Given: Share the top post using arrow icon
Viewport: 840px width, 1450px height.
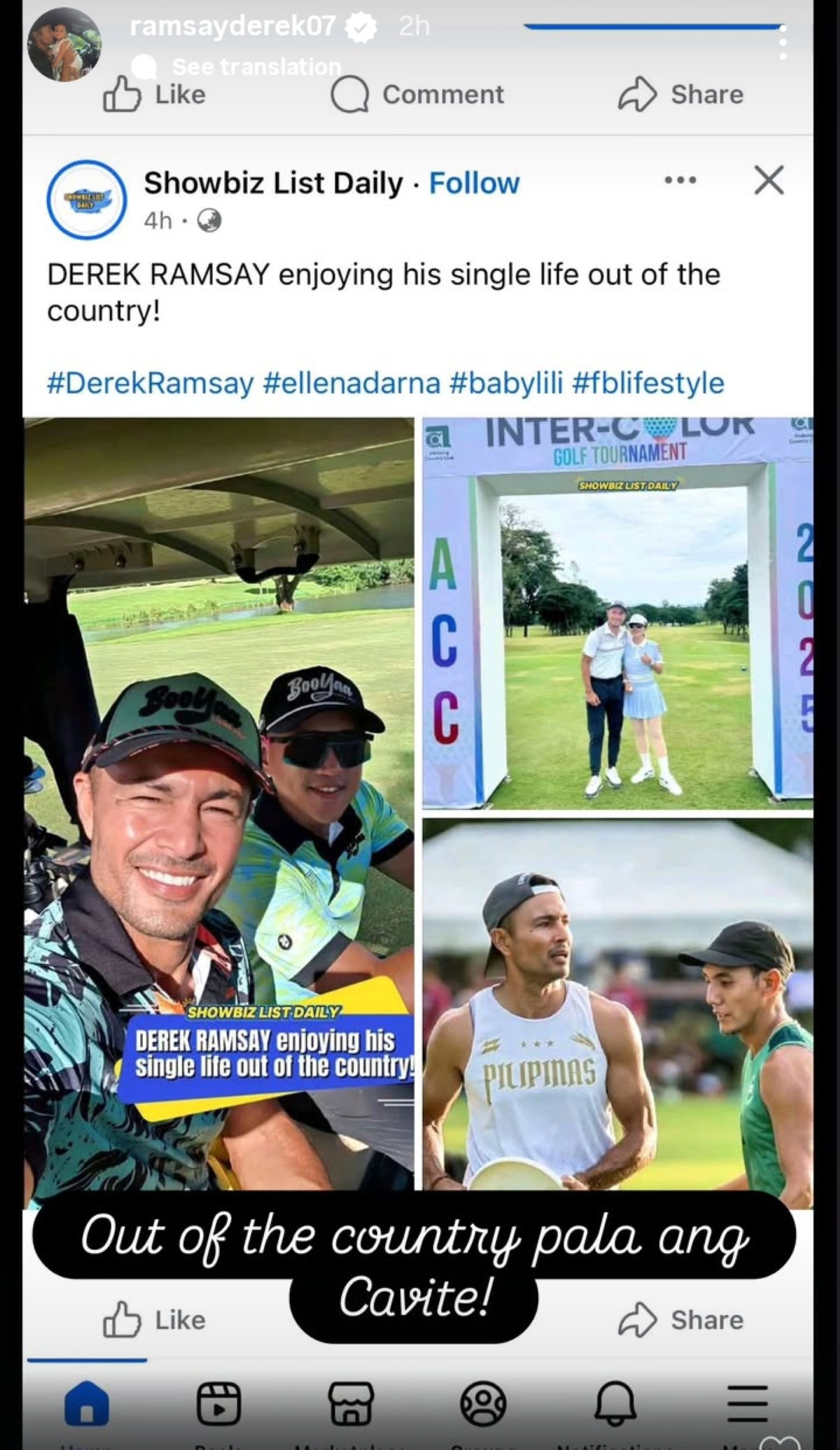Looking at the screenshot, I should (680, 95).
